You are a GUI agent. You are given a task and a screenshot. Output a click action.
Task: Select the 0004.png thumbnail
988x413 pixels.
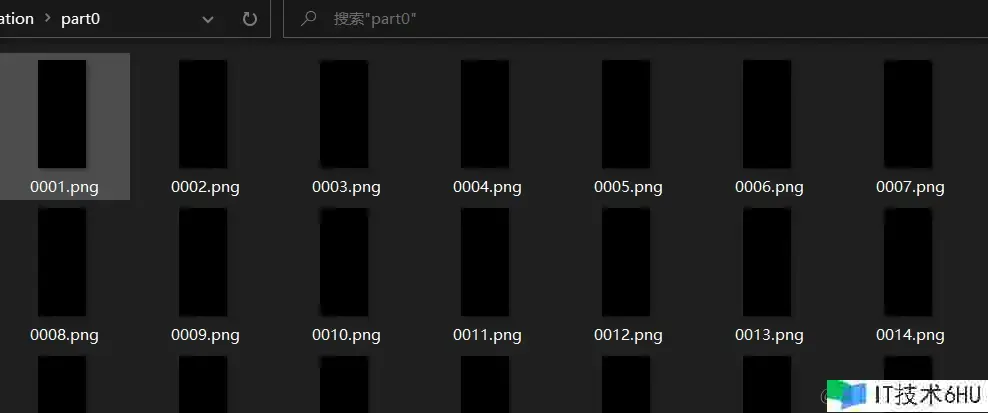point(485,114)
